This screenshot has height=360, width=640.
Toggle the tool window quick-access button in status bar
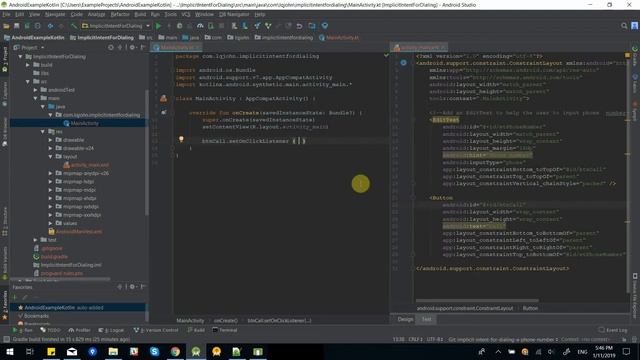pos(6,339)
